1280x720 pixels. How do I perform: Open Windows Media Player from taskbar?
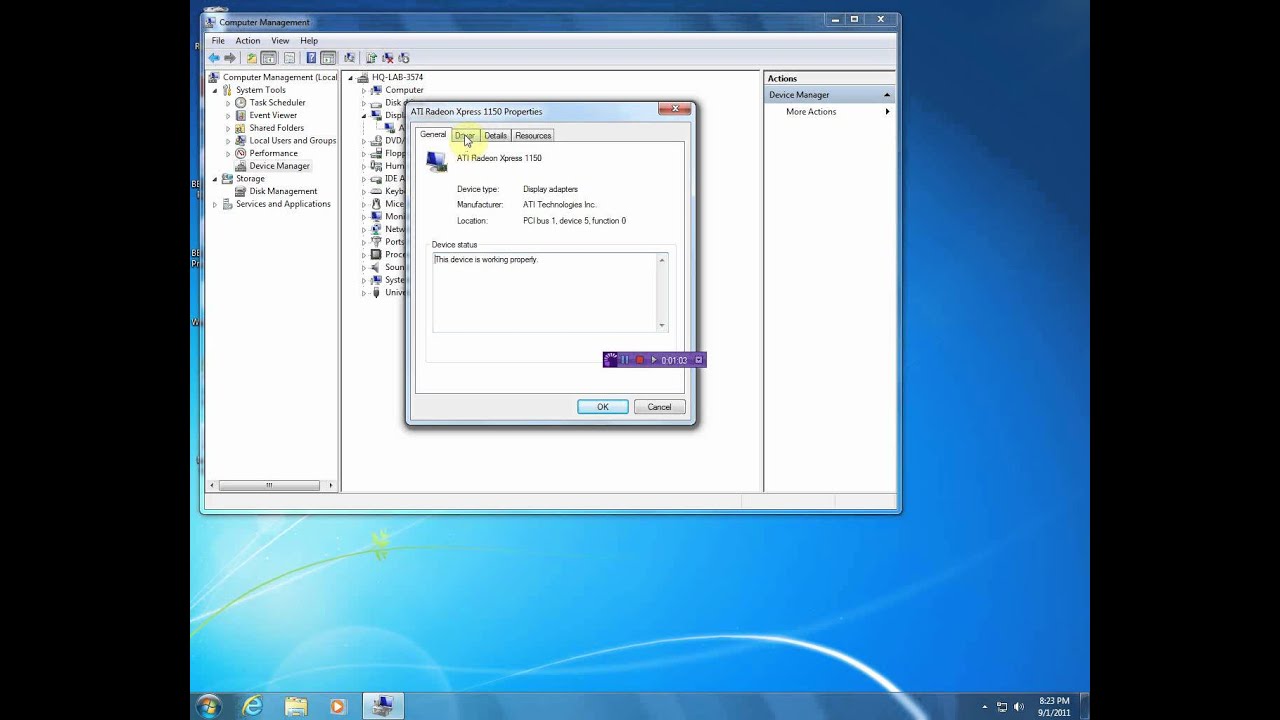point(338,706)
